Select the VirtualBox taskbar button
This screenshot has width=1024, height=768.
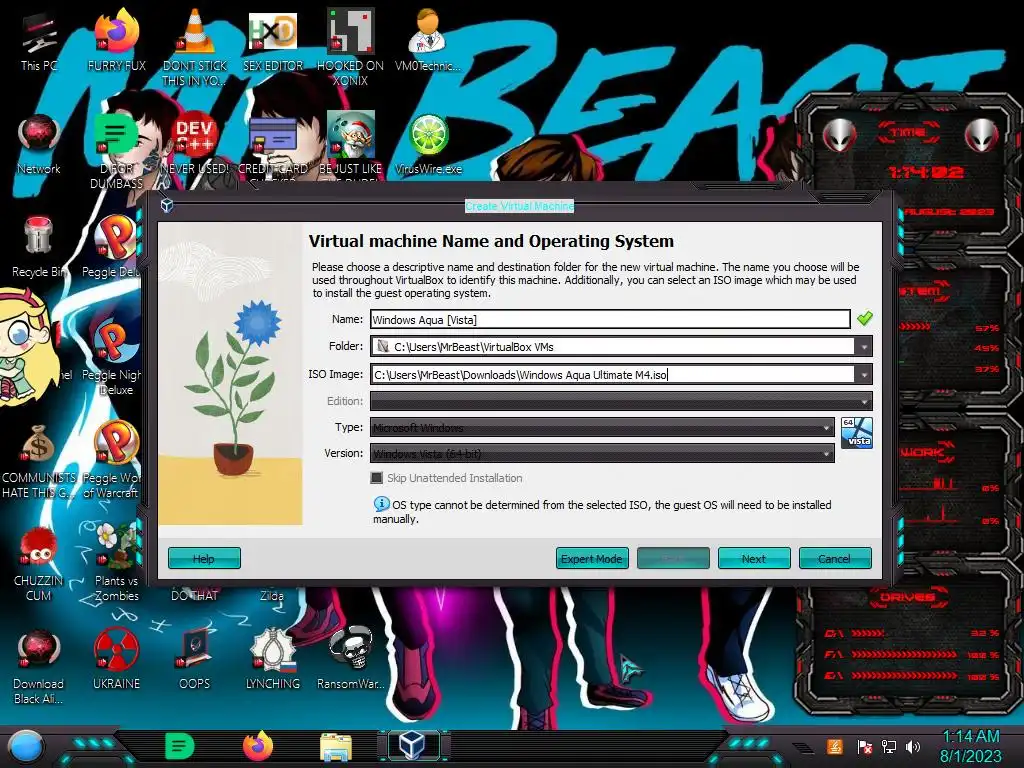pos(412,745)
